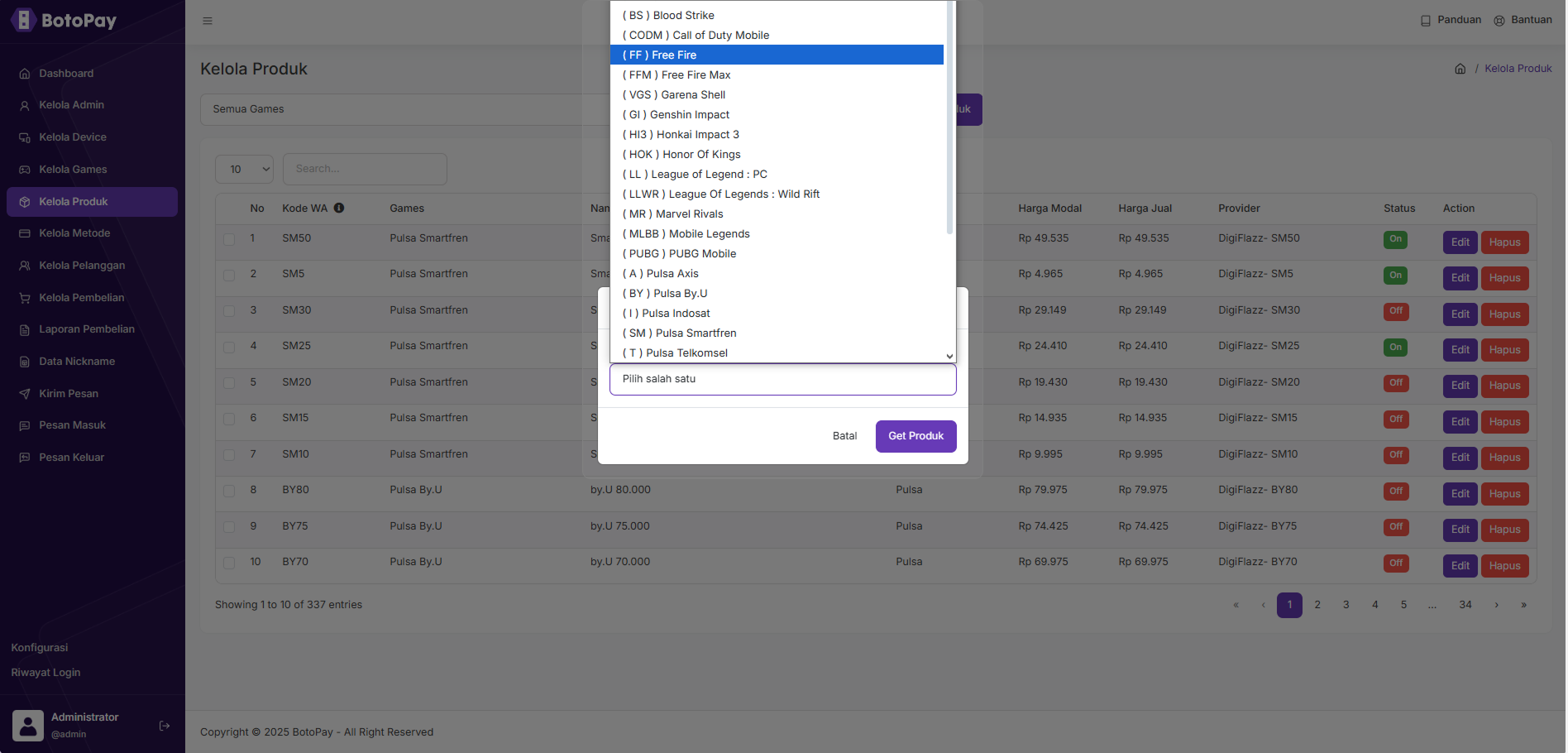Click the BotoPay logo icon

(23, 20)
